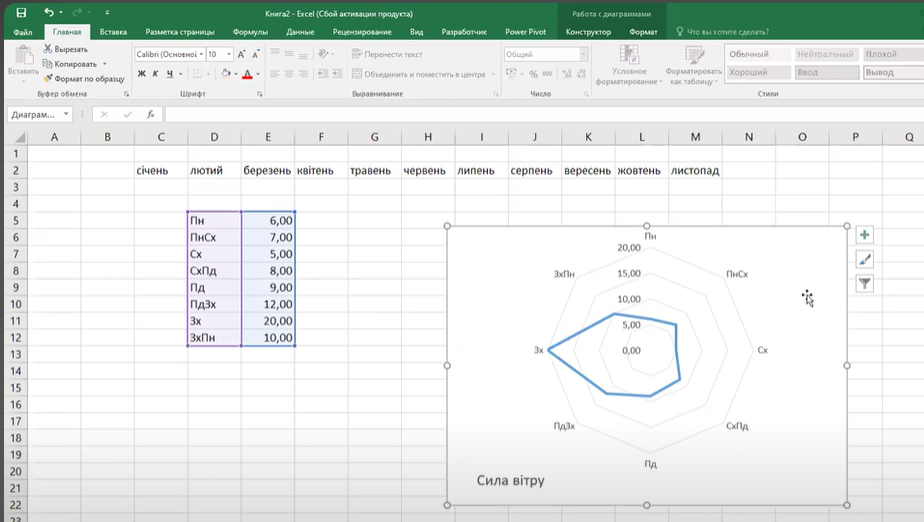Click the fill color bucket icon
The height and width of the screenshot is (522, 924).
pyautogui.click(x=225, y=74)
